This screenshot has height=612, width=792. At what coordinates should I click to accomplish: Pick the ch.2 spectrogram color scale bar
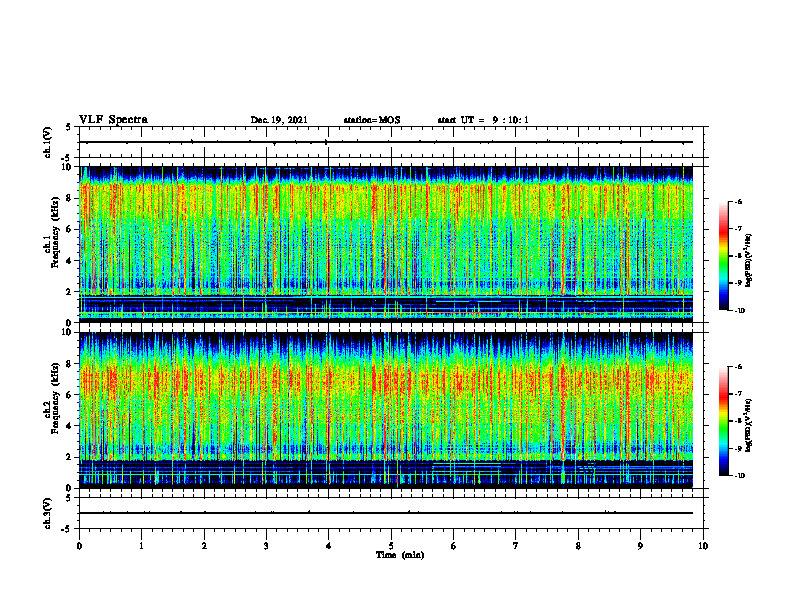pos(723,421)
